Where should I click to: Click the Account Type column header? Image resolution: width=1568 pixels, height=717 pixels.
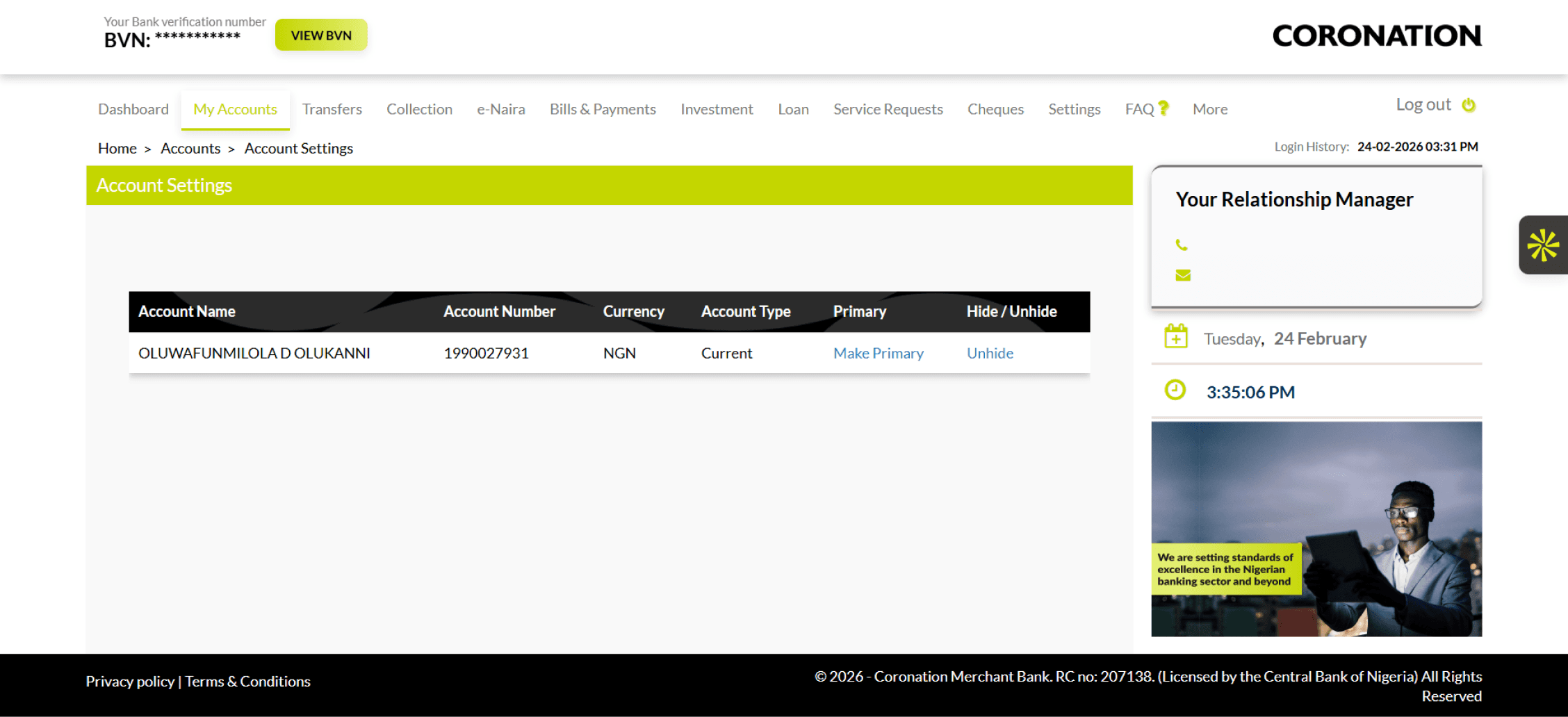pyautogui.click(x=746, y=311)
